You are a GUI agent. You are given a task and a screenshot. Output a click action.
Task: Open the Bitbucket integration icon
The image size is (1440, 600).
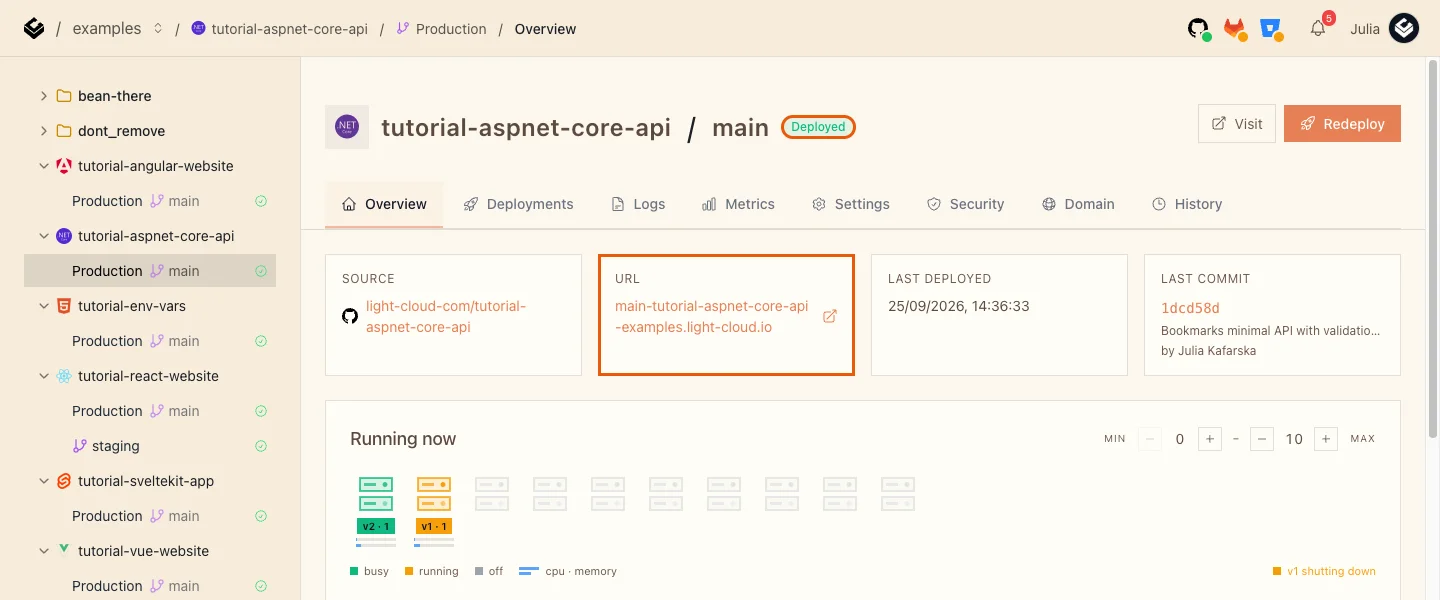pos(1272,29)
